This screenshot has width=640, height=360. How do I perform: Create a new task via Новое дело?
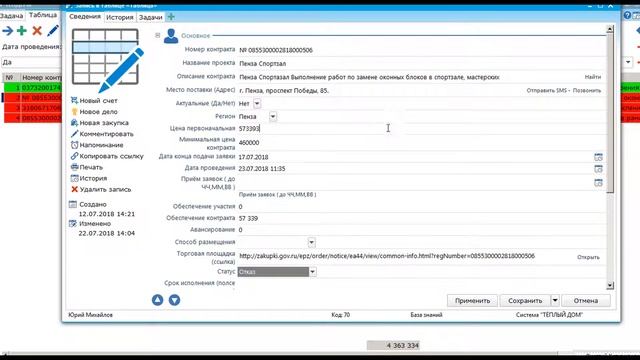98,111
